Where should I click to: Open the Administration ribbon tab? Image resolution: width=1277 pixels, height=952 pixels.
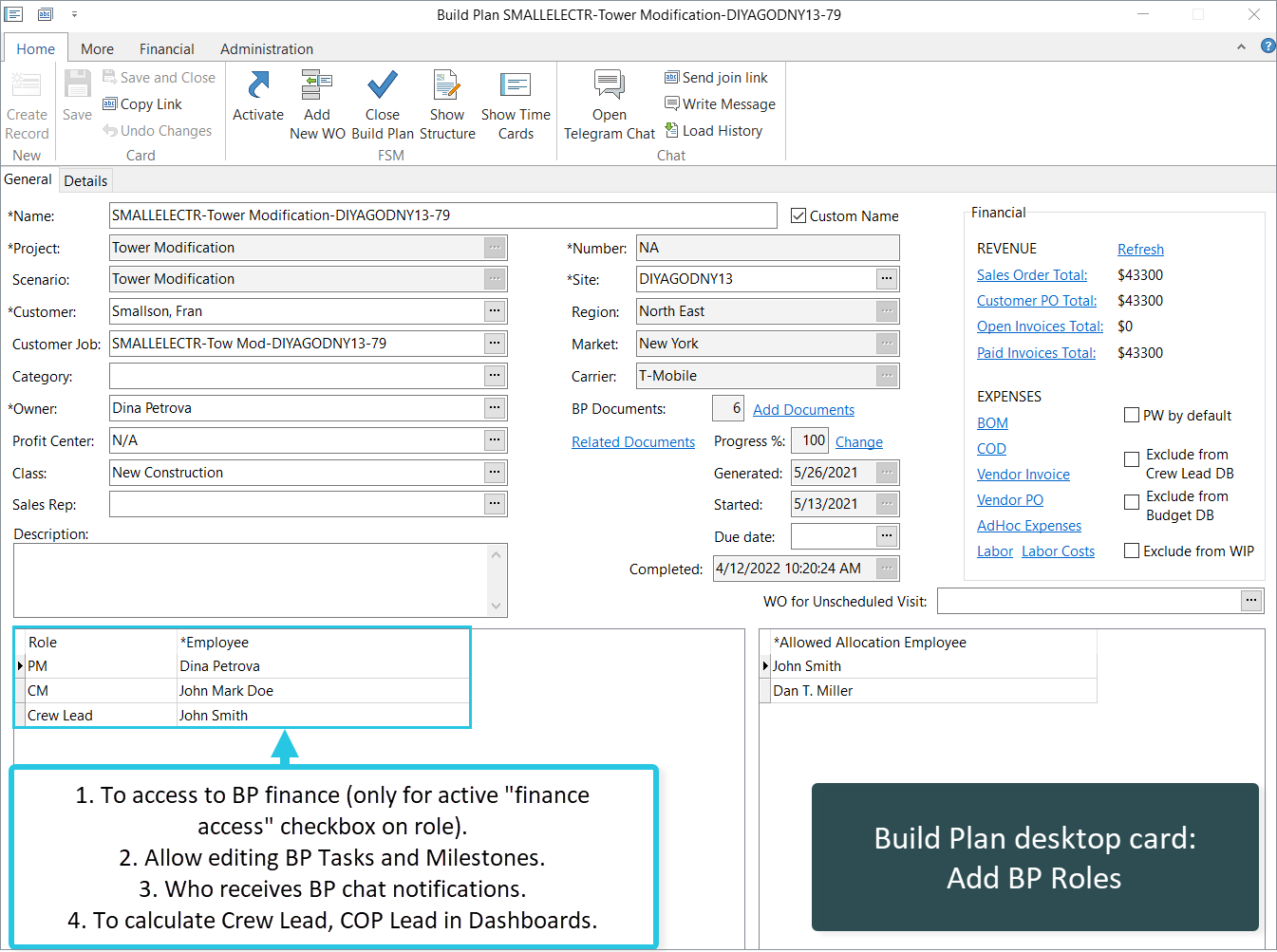pyautogui.click(x=267, y=49)
